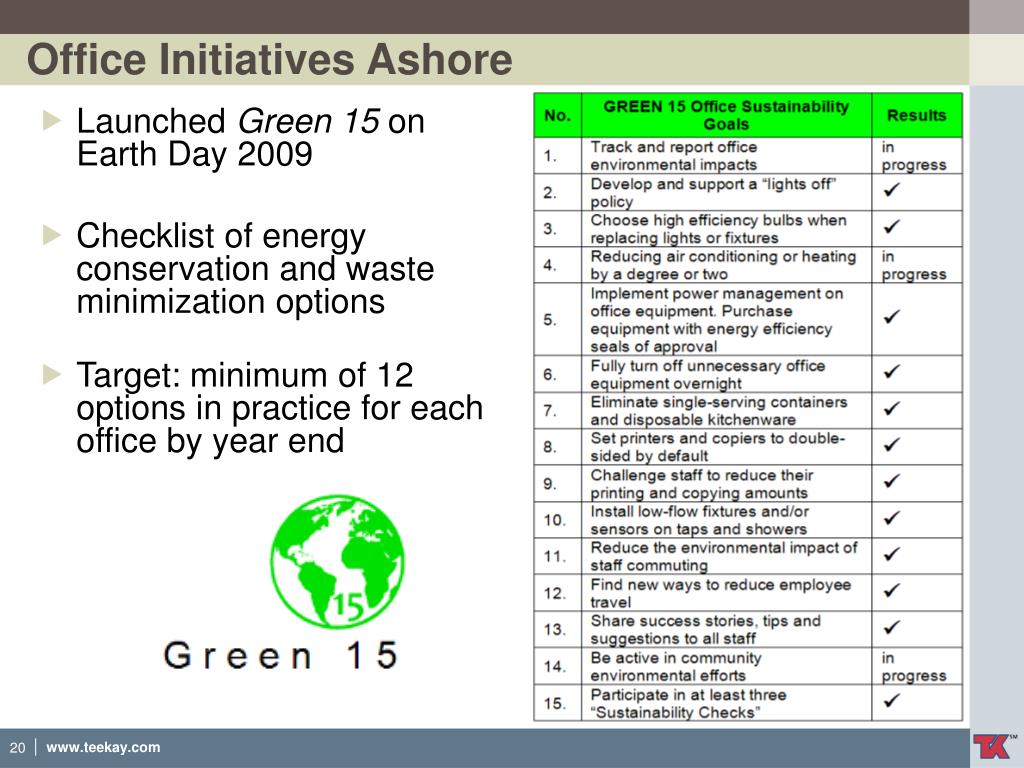Image resolution: width=1024 pixels, height=768 pixels.
Task: Click the checkmark for the lights off policy
Action: point(891,190)
